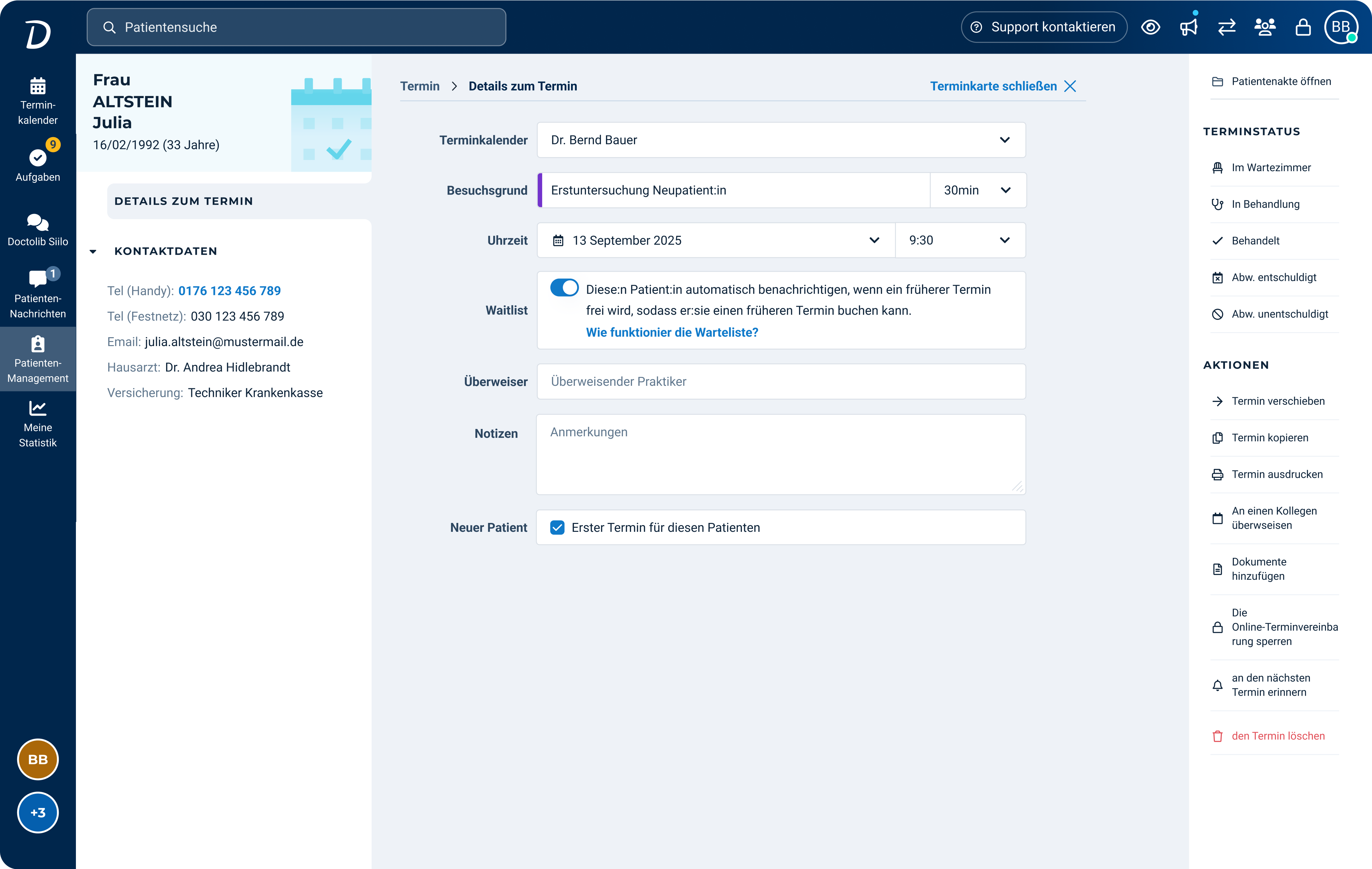Toggle the Waitlist auto-notification switch

tap(565, 288)
